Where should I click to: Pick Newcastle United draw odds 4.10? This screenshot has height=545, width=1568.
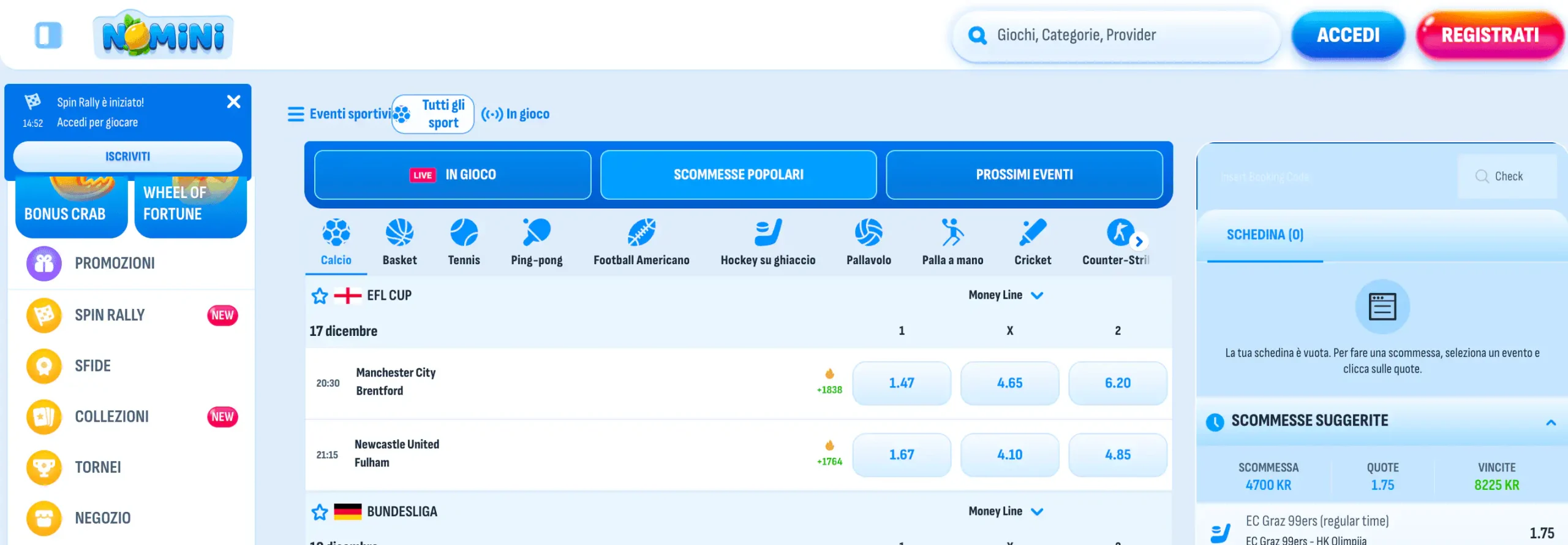[1009, 455]
